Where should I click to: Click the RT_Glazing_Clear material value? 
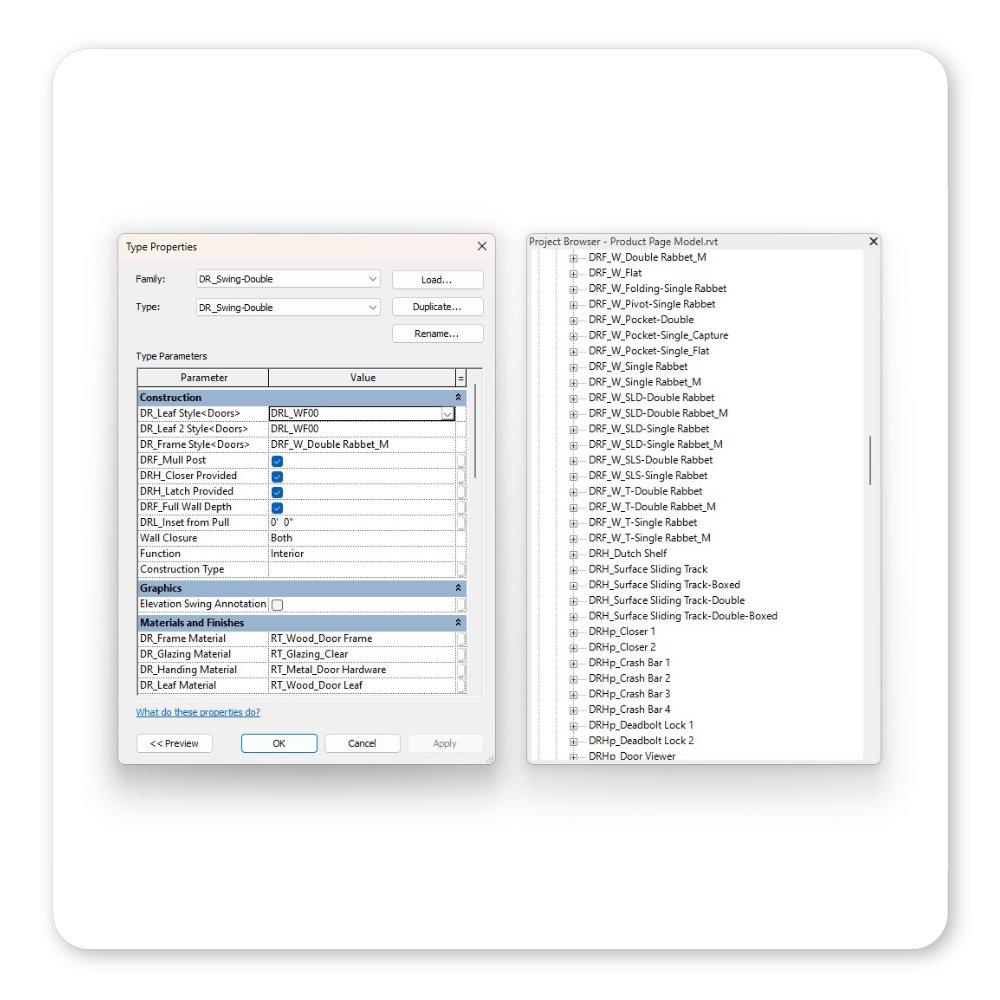point(362,654)
